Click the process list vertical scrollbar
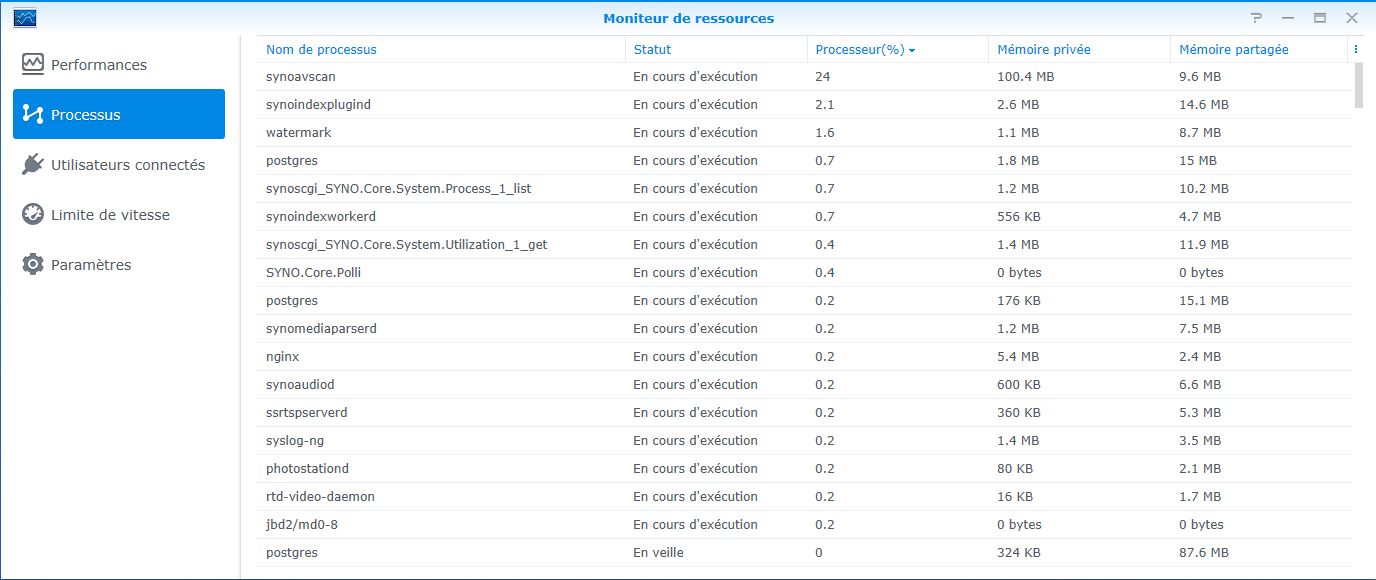1376x580 pixels. 1358,85
